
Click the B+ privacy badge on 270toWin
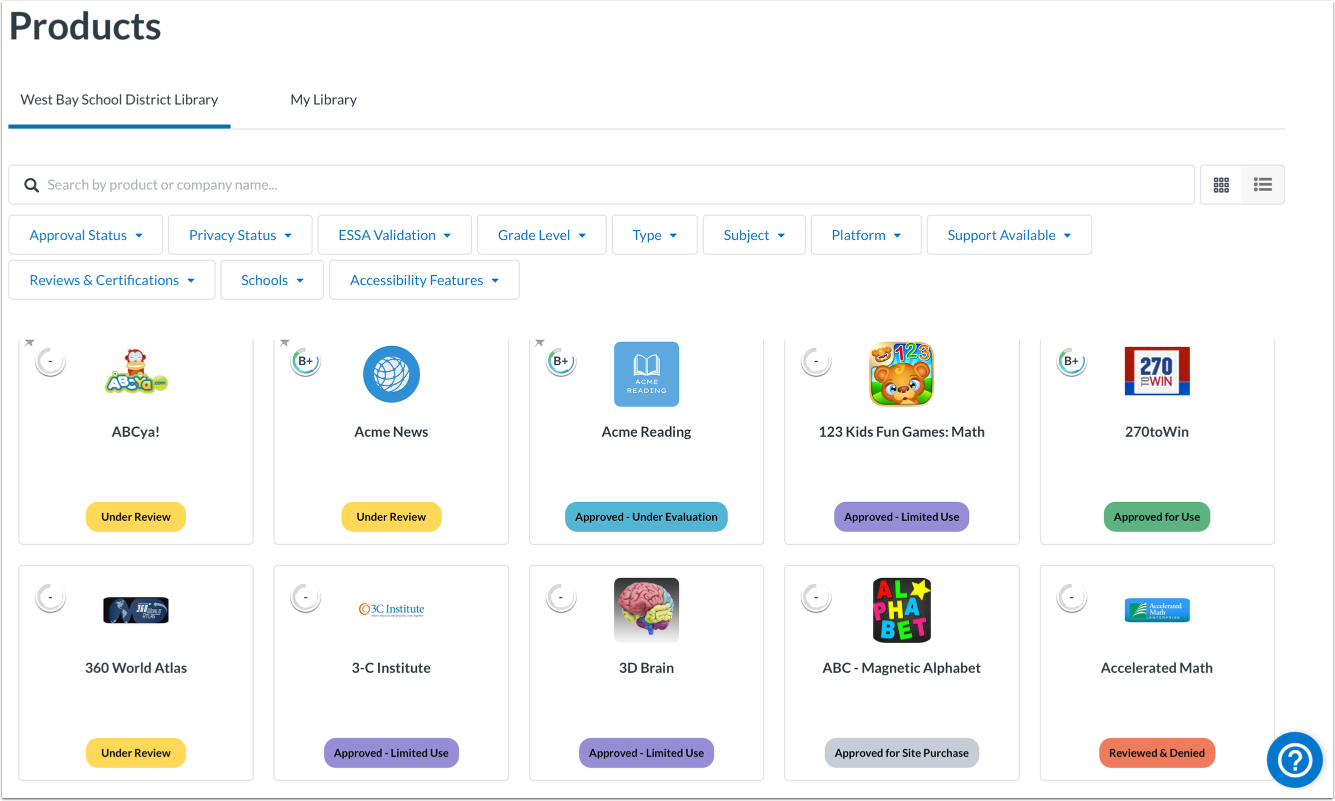tap(1072, 361)
